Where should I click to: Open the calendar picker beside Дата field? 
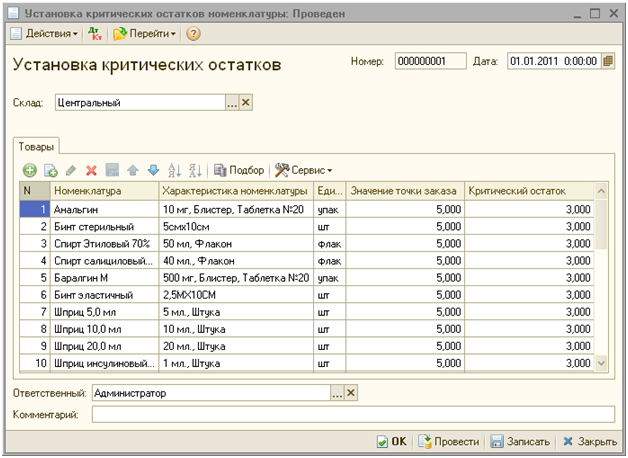[607, 62]
